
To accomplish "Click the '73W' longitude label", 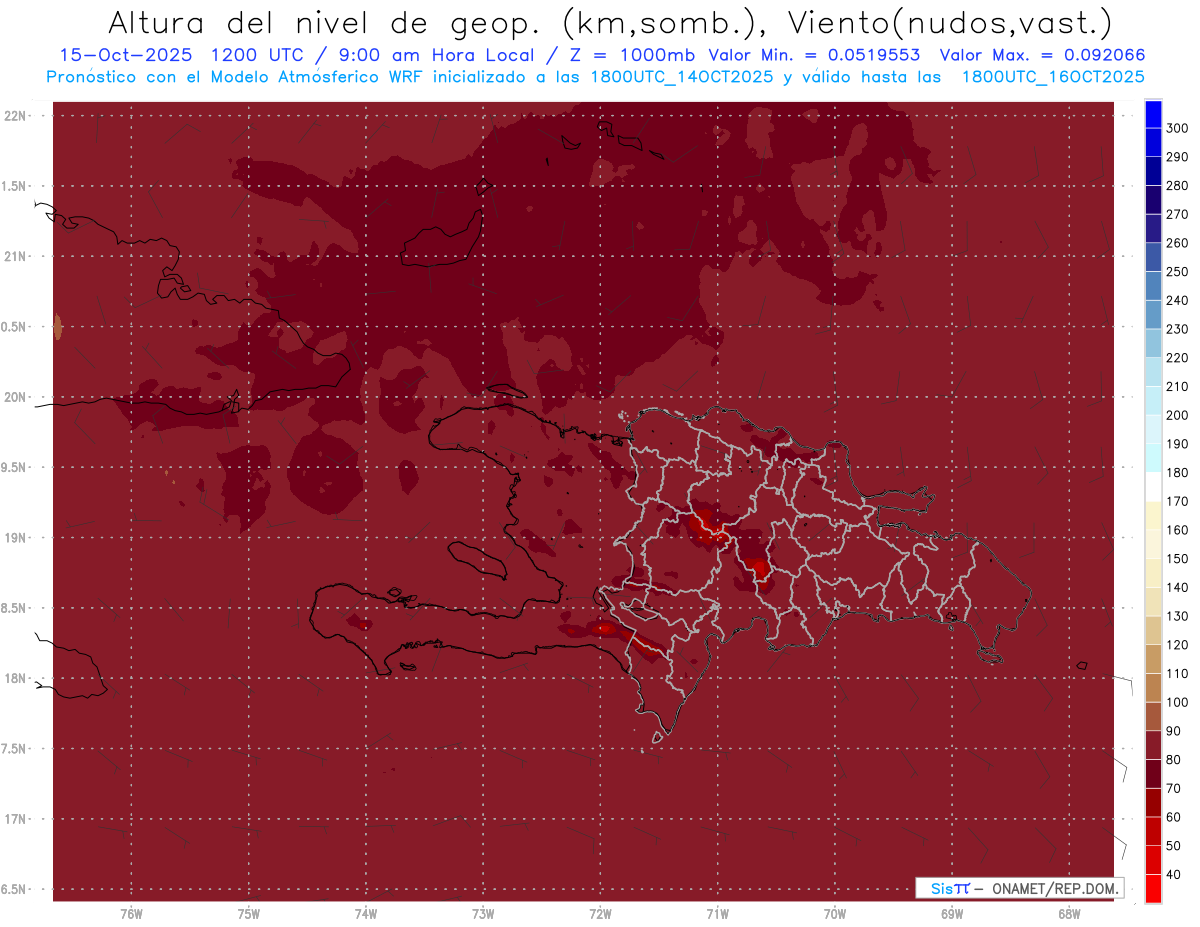I will coord(483,914).
